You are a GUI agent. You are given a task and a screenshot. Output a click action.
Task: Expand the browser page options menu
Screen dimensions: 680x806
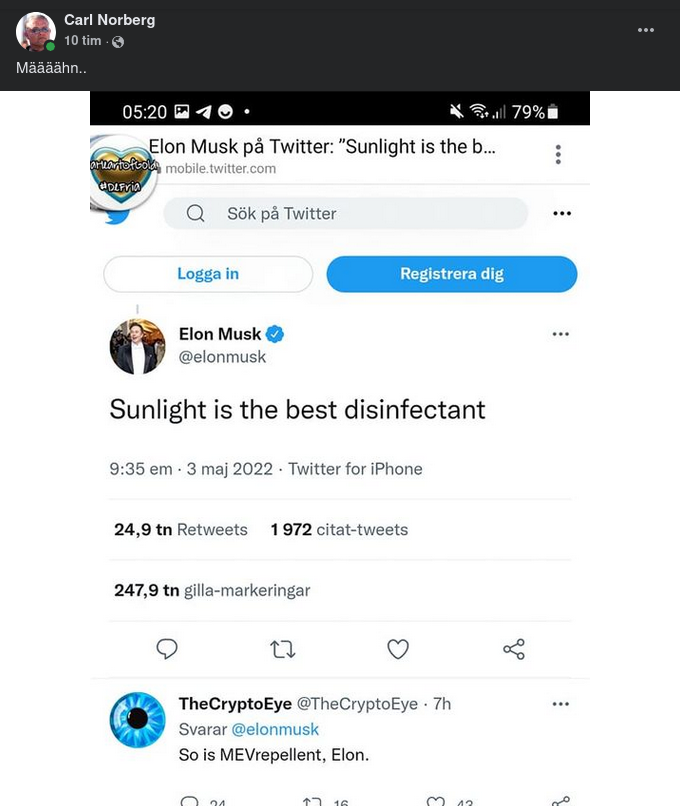point(558,155)
